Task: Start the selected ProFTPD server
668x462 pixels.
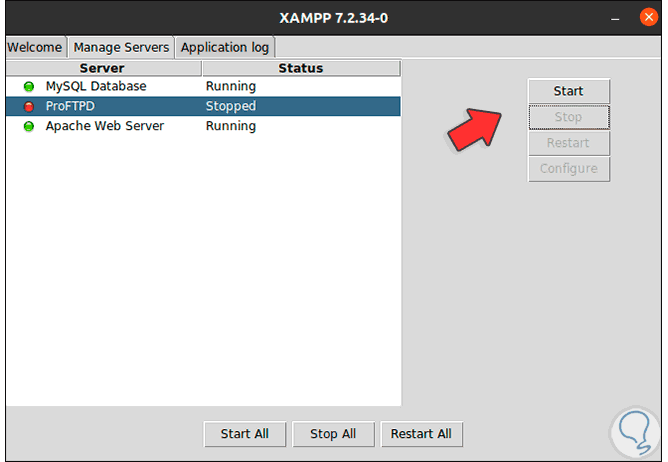Action: click(569, 91)
